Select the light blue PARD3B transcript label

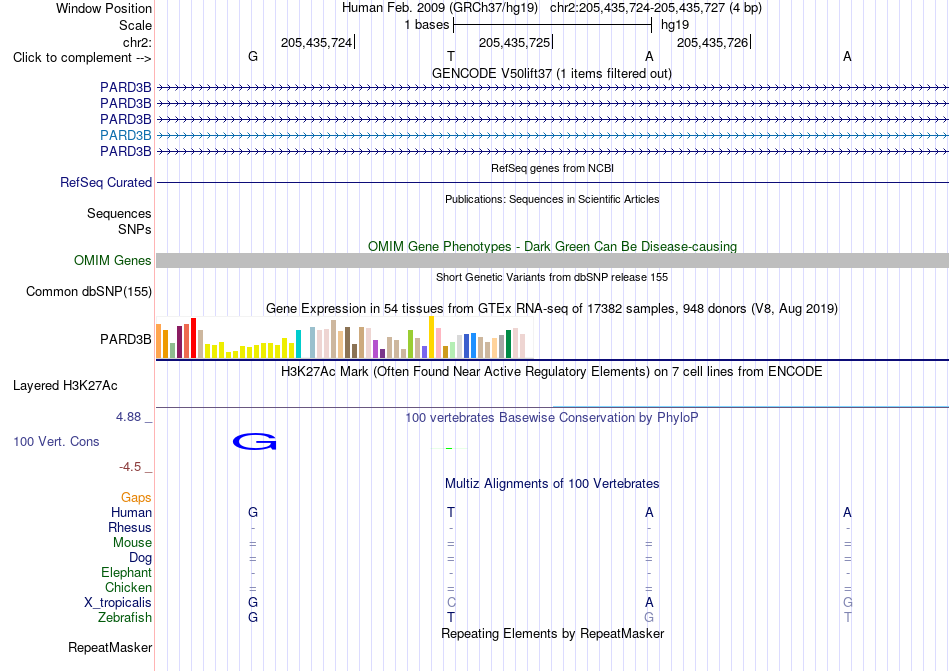[x=125, y=135]
